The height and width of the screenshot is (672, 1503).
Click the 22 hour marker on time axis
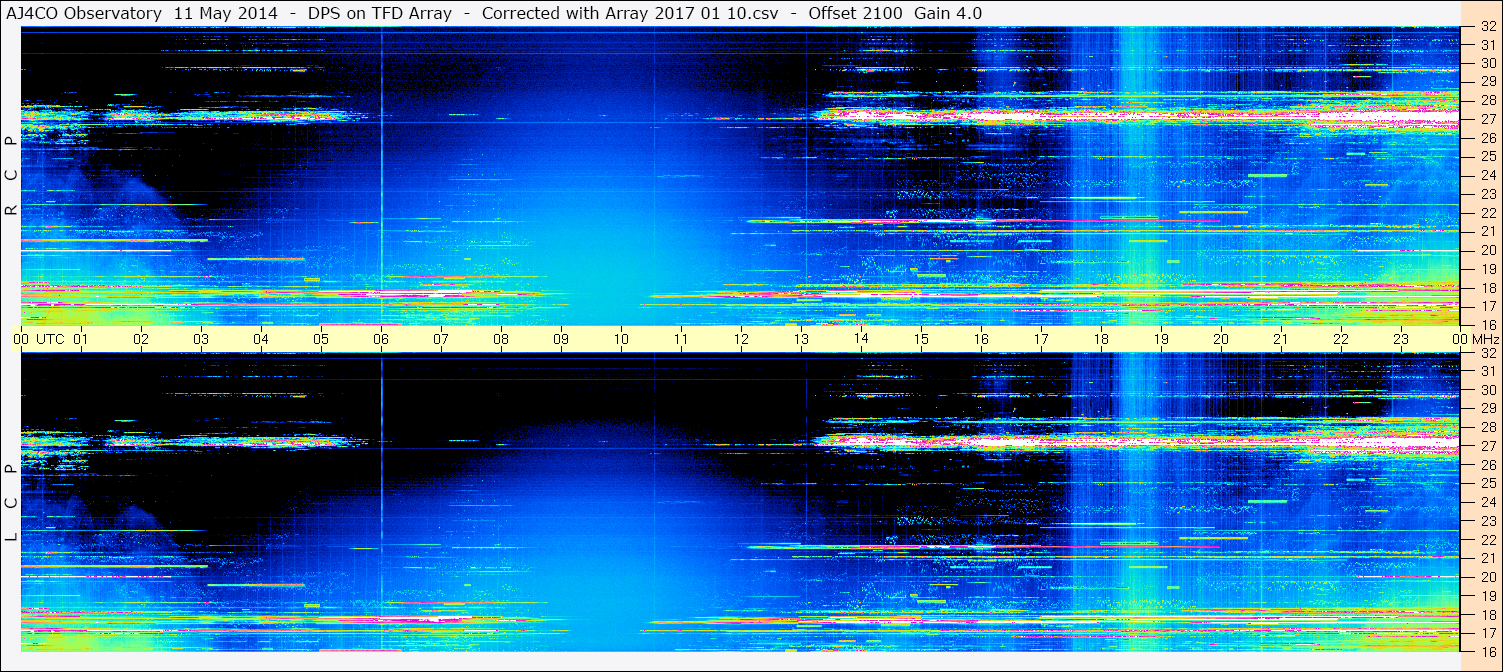(x=1341, y=339)
